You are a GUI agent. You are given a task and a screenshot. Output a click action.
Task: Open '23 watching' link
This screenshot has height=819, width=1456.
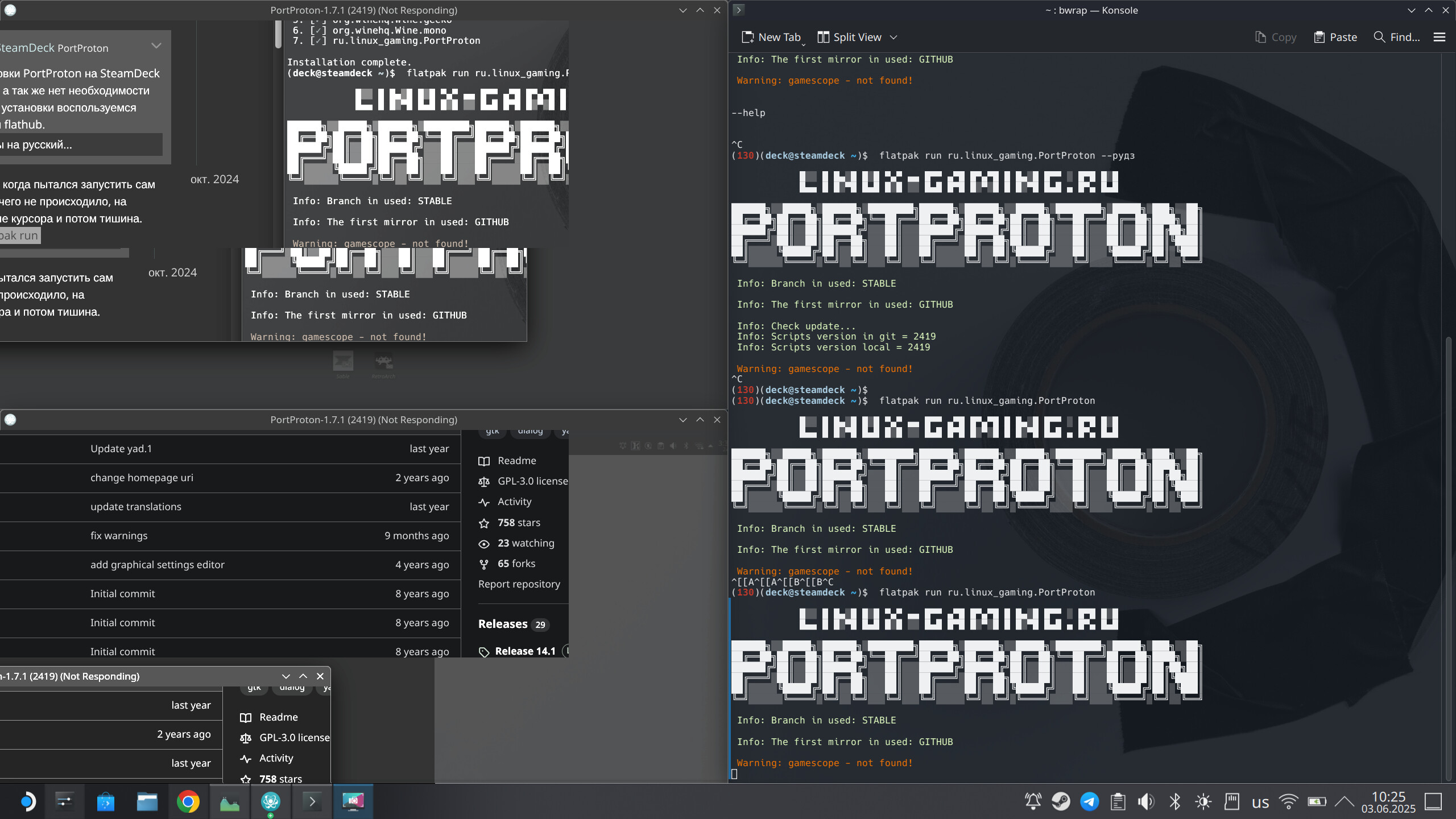click(516, 543)
